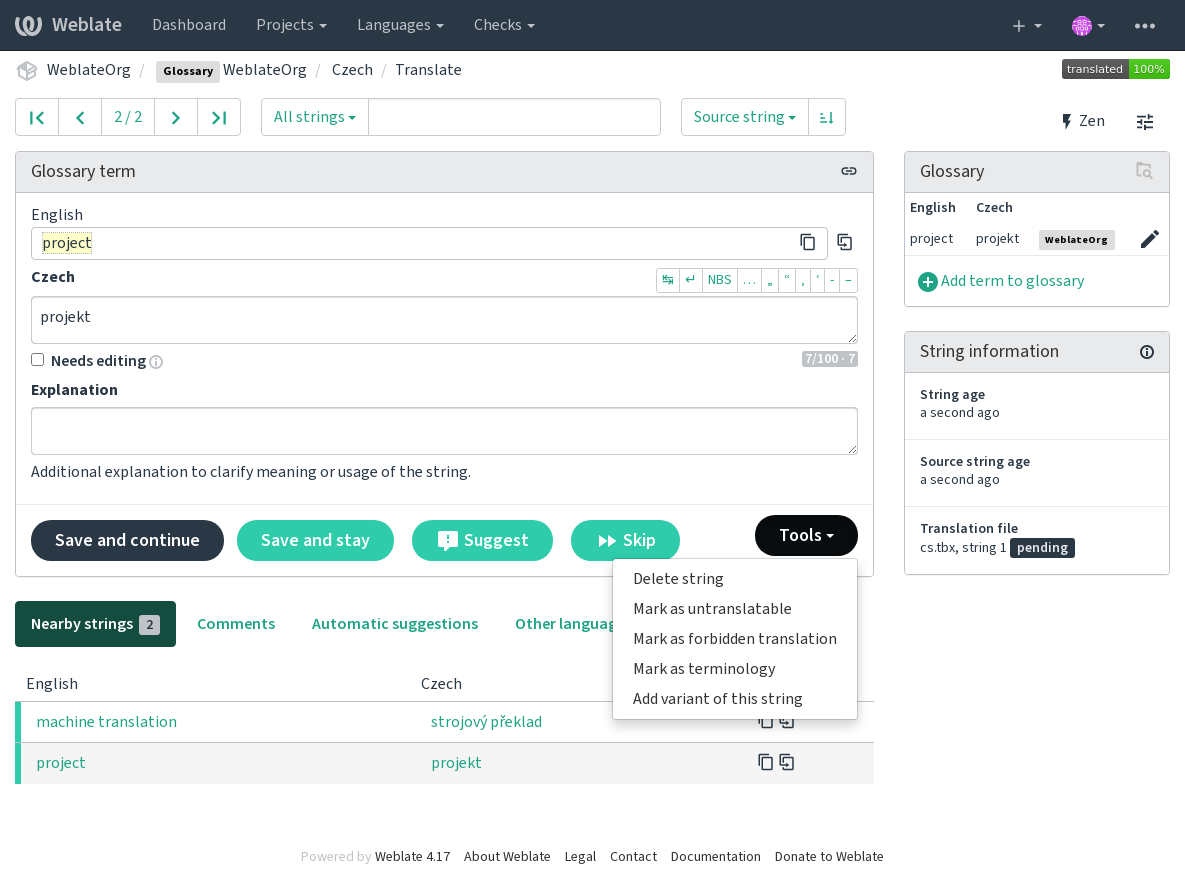Click the Weblate logo icon
The width and height of the screenshot is (1185, 895).
pyautogui.click(x=28, y=25)
